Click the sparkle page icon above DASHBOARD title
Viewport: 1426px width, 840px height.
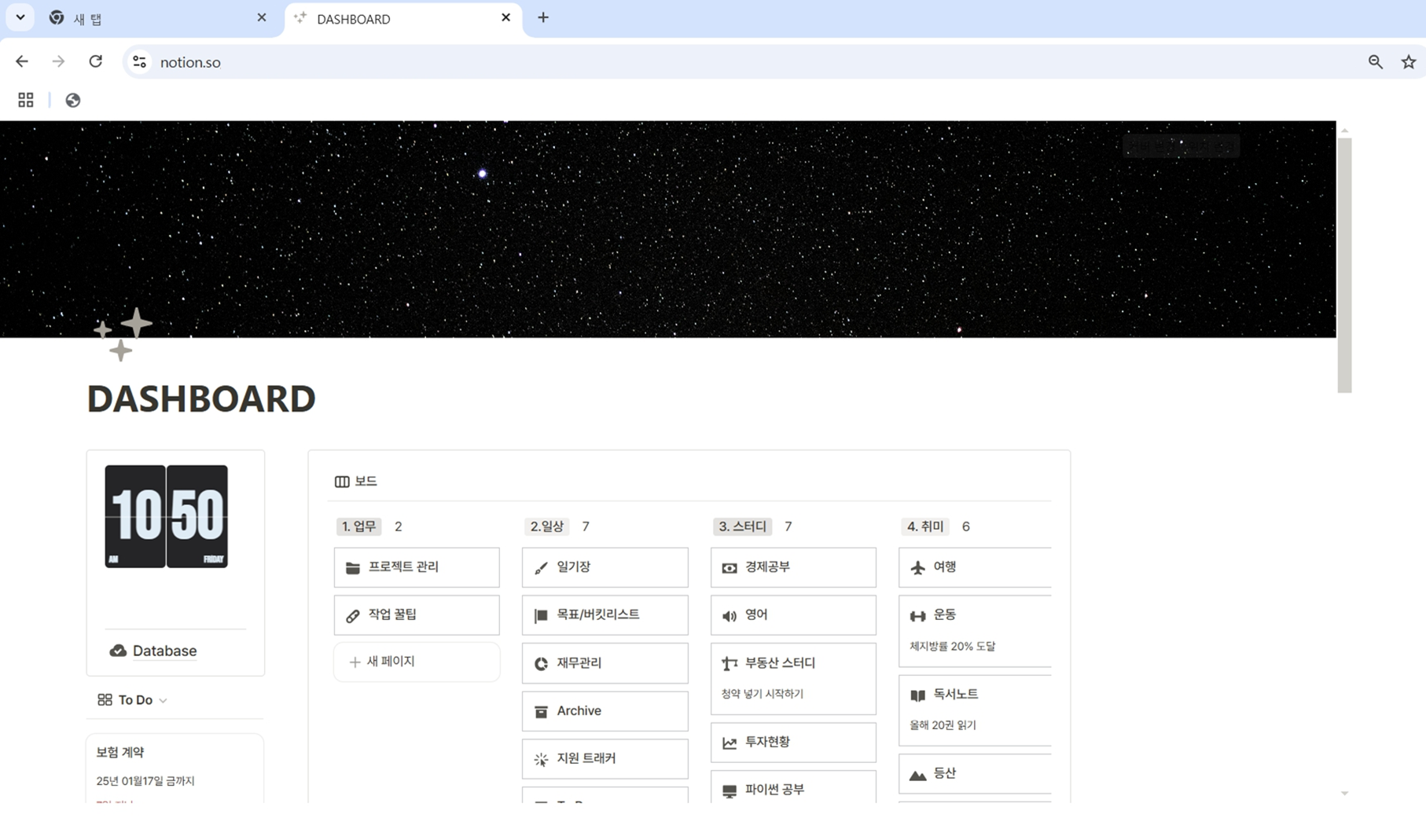click(x=122, y=335)
